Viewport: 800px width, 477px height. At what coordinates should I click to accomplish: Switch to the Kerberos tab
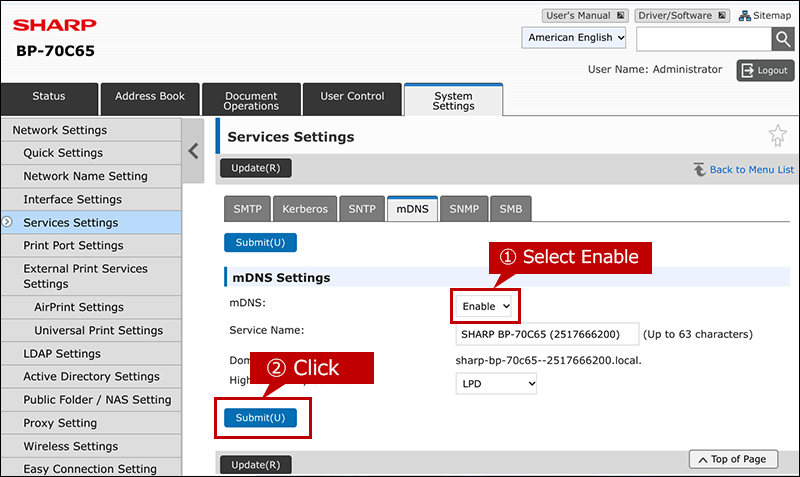(x=305, y=209)
